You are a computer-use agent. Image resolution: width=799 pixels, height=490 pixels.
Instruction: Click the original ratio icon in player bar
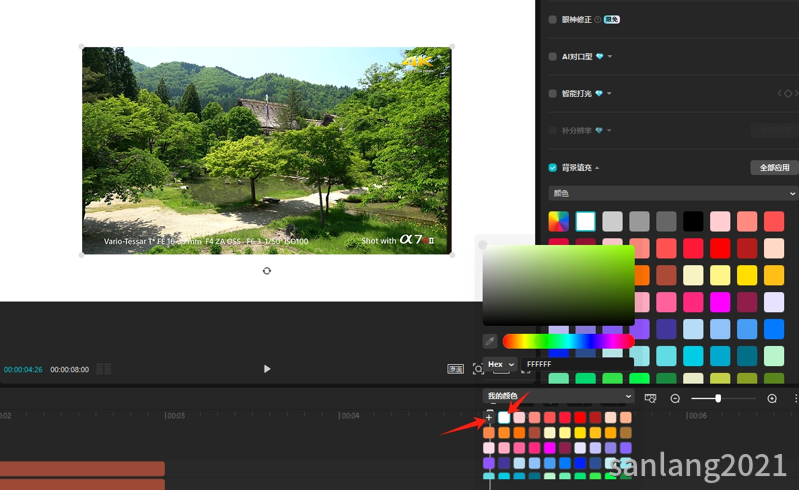click(455, 369)
